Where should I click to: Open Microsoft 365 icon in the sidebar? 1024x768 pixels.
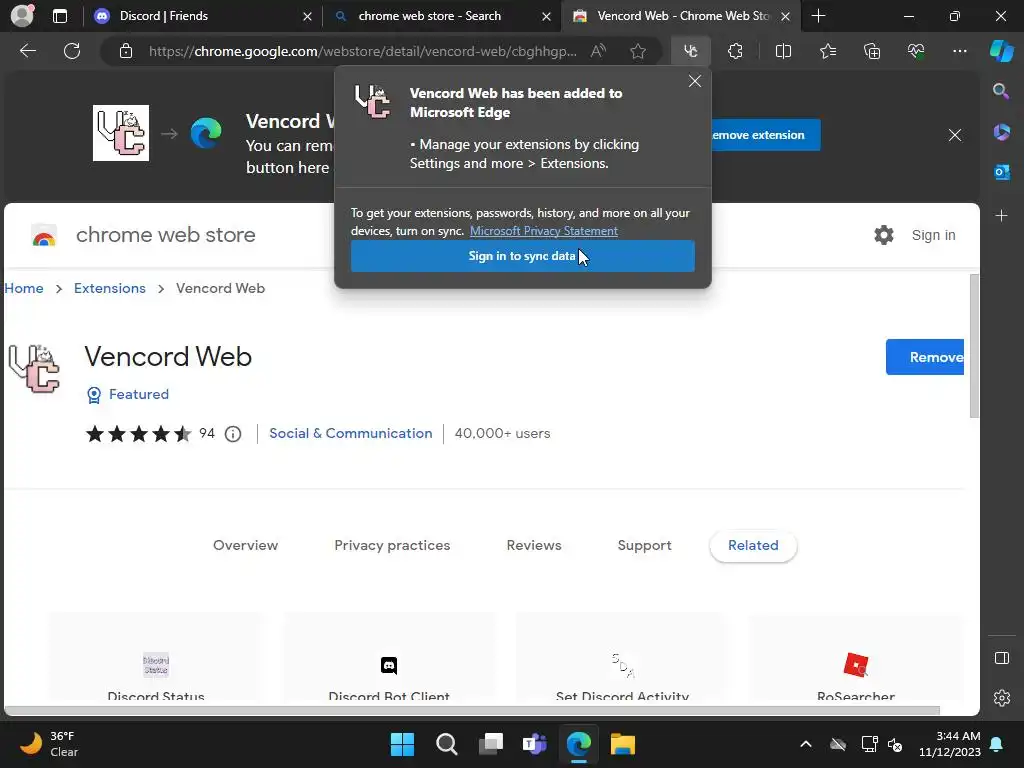click(x=1001, y=132)
